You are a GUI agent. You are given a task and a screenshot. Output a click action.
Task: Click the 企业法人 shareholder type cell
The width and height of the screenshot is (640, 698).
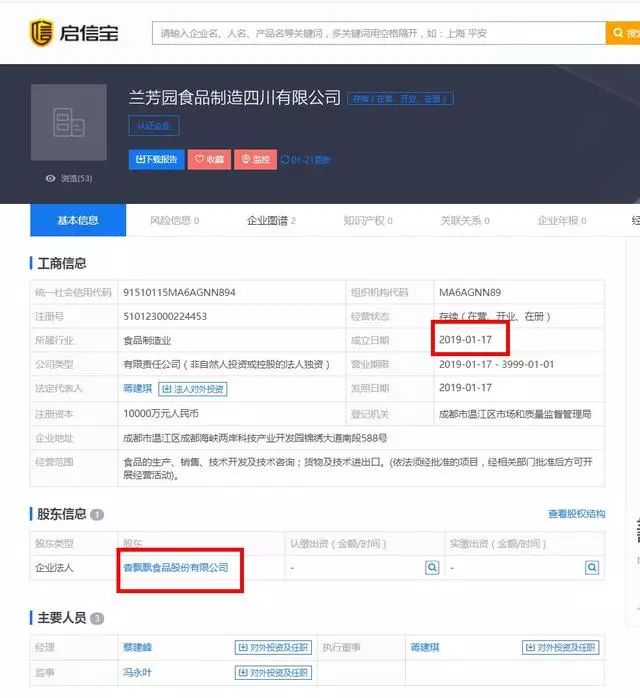pyautogui.click(x=54, y=568)
